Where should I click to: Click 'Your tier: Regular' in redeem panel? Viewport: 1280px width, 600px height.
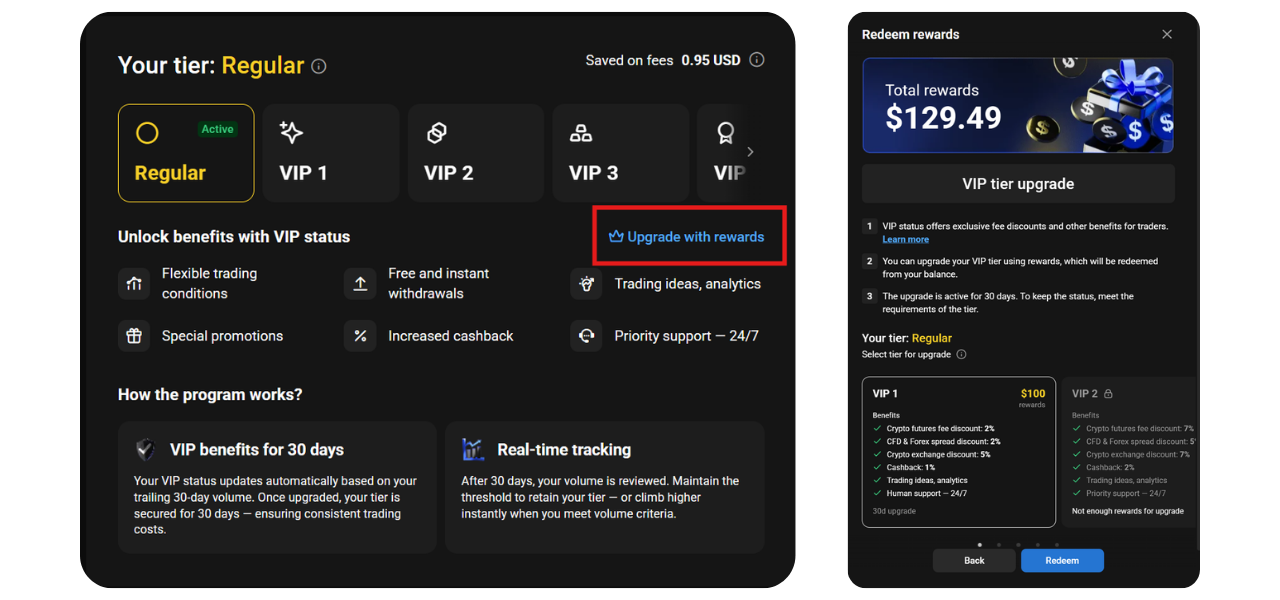pos(907,338)
